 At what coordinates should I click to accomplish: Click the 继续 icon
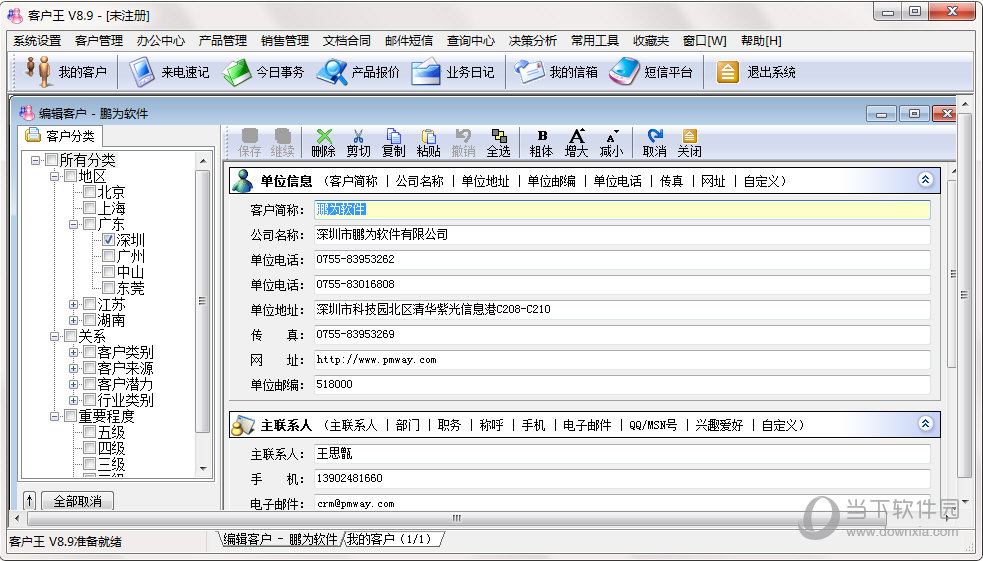(283, 143)
